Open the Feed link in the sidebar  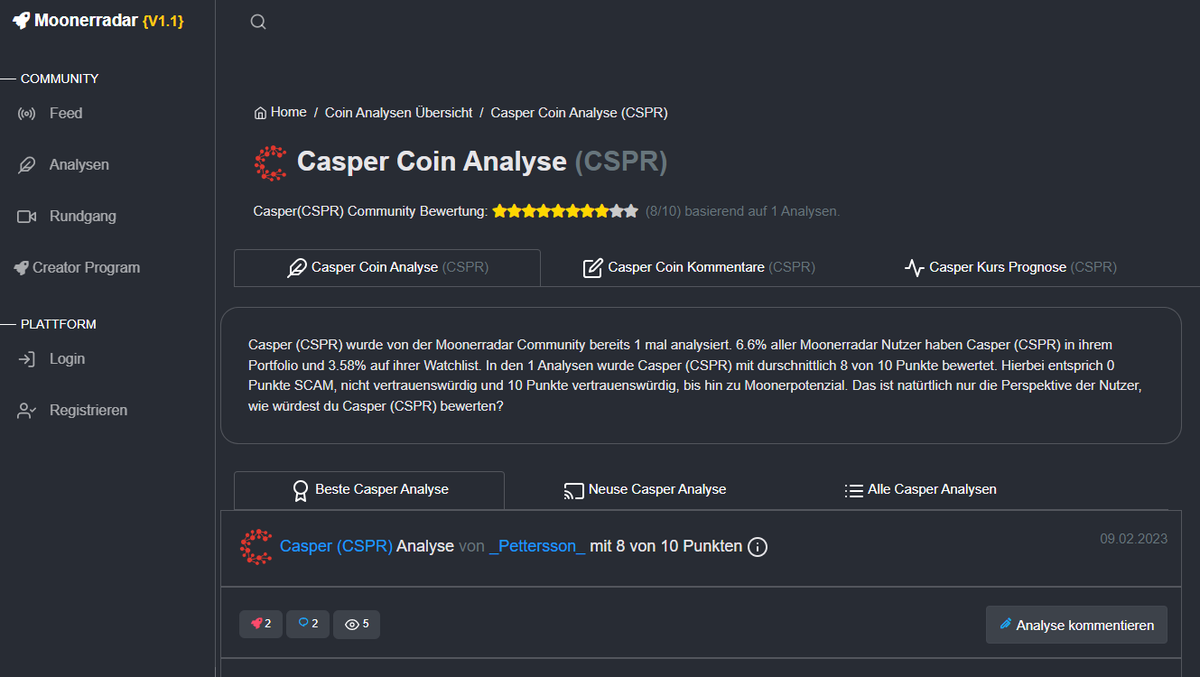click(x=66, y=114)
